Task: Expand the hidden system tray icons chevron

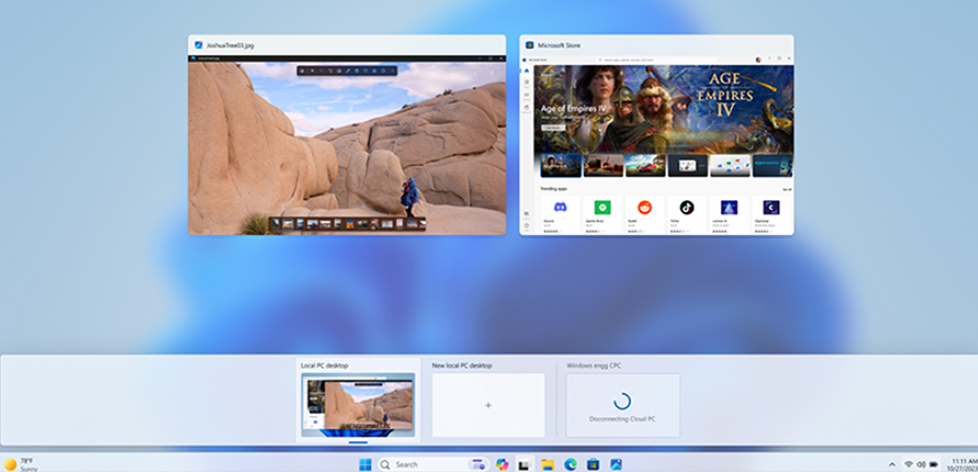Action: (891, 464)
